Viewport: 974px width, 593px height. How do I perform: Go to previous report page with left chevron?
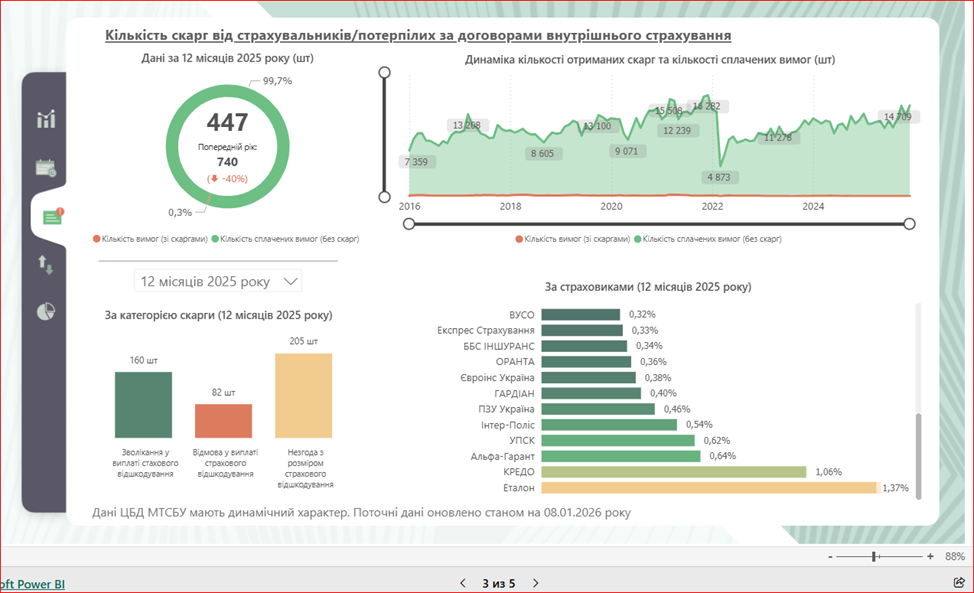click(462, 583)
